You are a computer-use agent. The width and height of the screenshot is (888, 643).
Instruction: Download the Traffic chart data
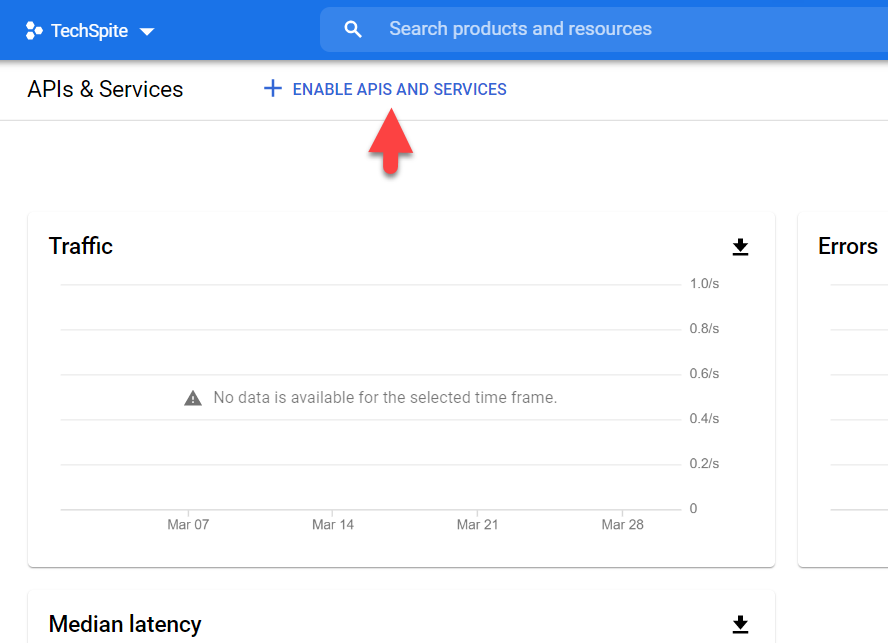pos(740,247)
